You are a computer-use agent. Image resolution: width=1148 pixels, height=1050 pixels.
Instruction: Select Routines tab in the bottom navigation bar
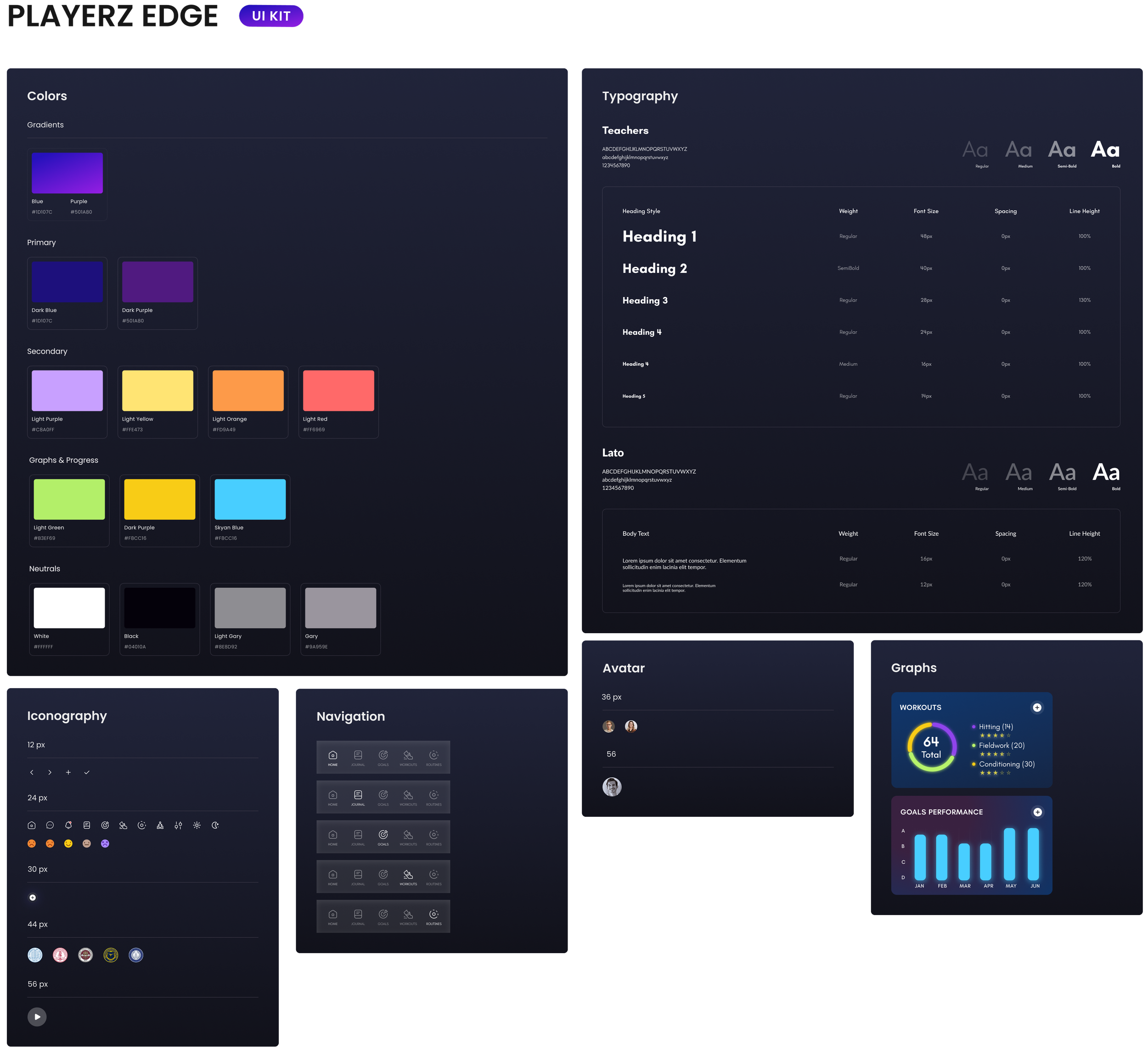tap(433, 916)
